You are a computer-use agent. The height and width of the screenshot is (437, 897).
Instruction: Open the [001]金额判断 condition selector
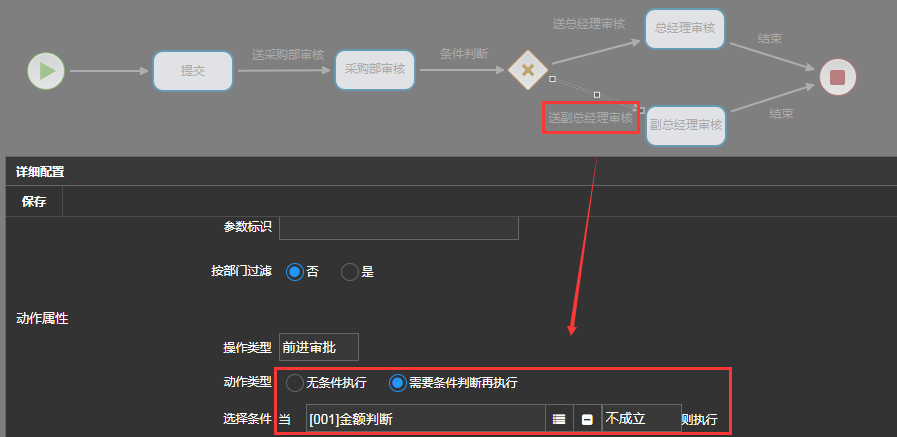point(425,419)
